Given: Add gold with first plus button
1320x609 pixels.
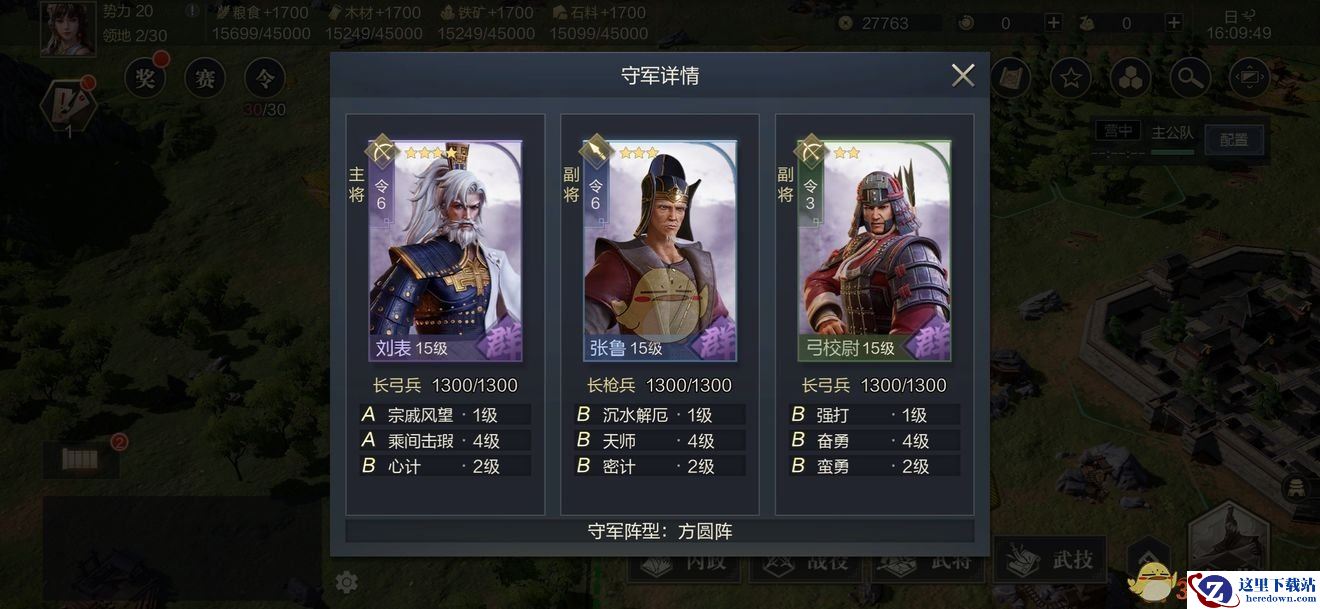Looking at the screenshot, I should point(1053,22).
